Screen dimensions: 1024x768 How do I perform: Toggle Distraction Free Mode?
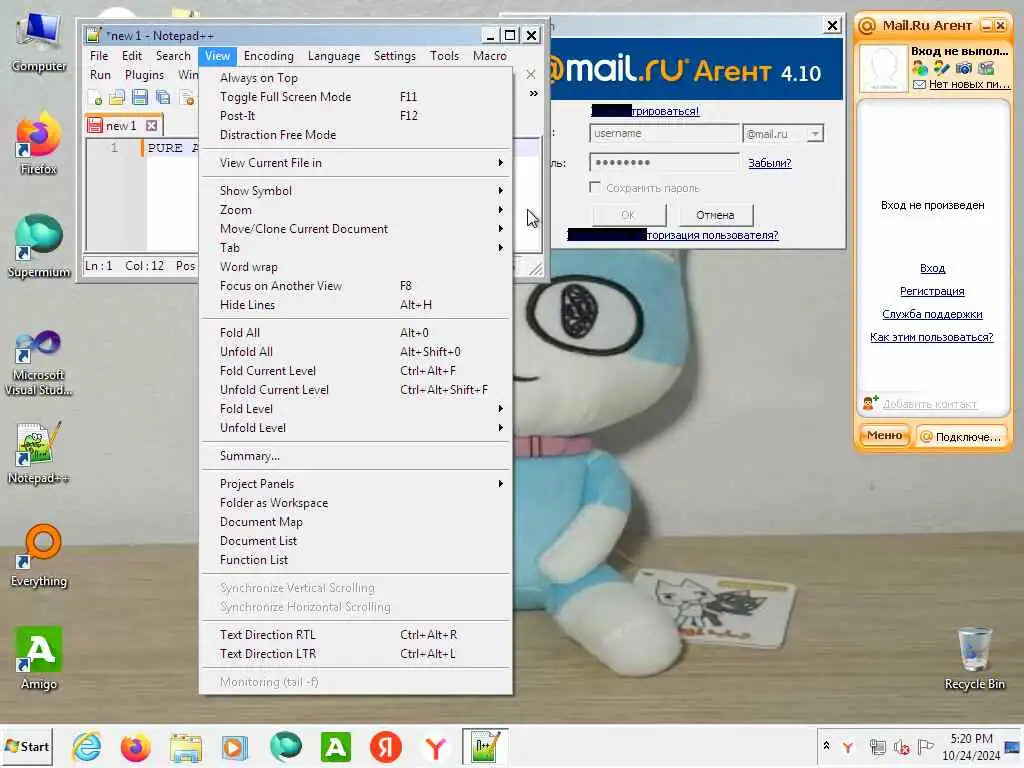[x=355, y=135]
